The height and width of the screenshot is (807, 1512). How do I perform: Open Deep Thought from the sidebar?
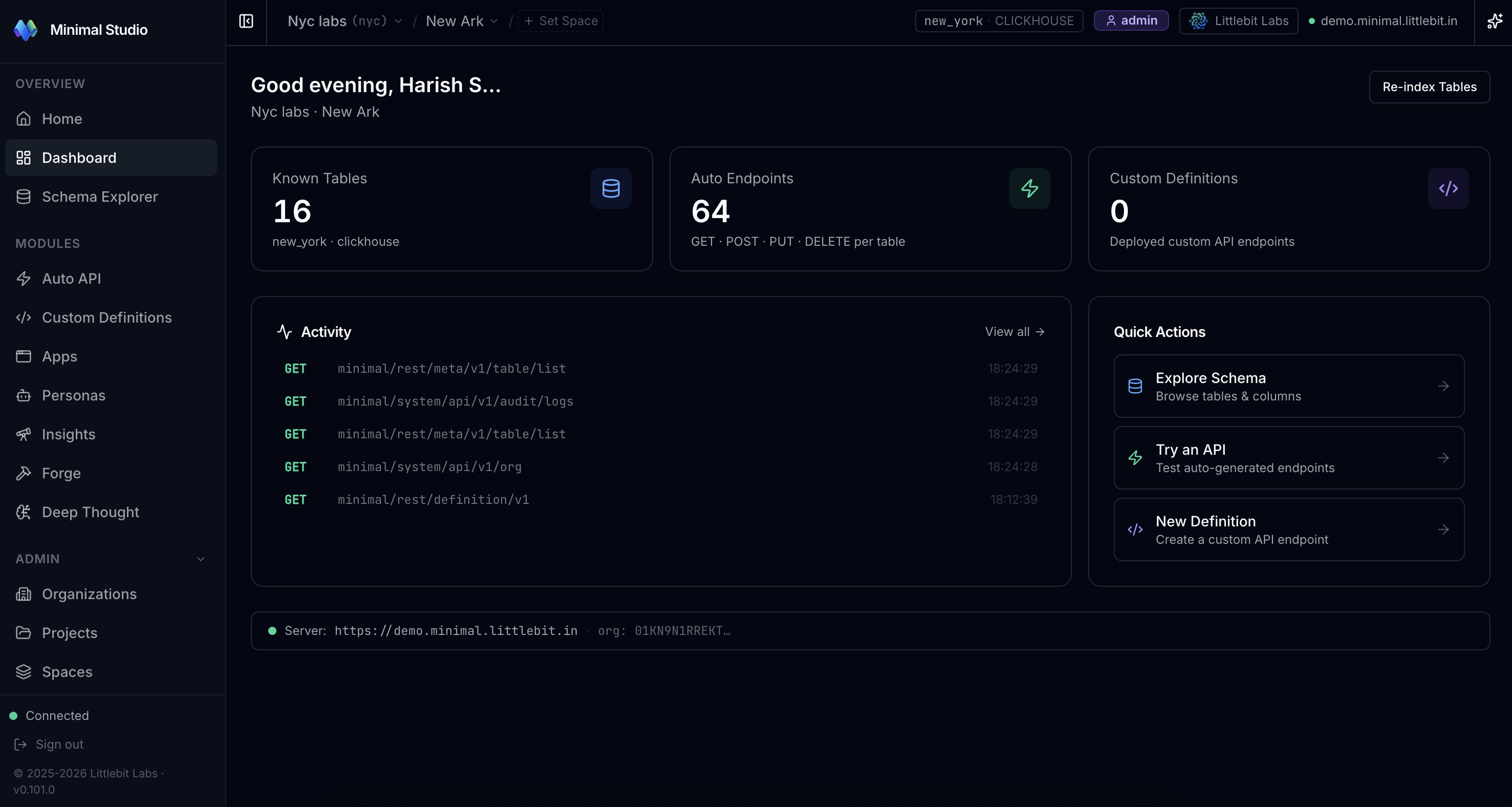pos(91,512)
